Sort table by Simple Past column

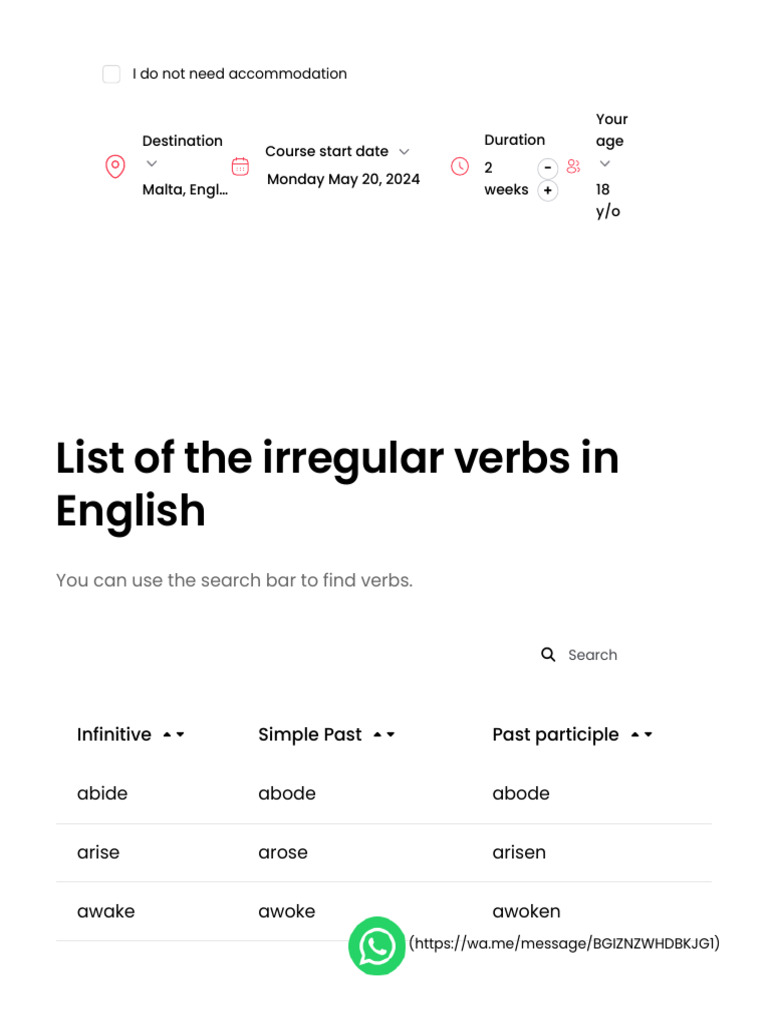(x=384, y=735)
